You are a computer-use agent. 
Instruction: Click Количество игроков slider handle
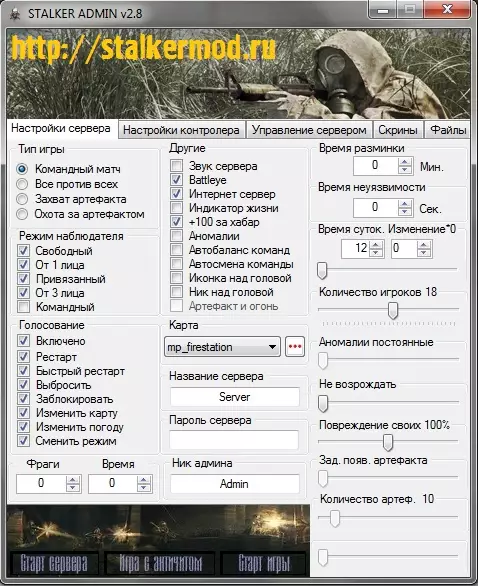point(393,310)
